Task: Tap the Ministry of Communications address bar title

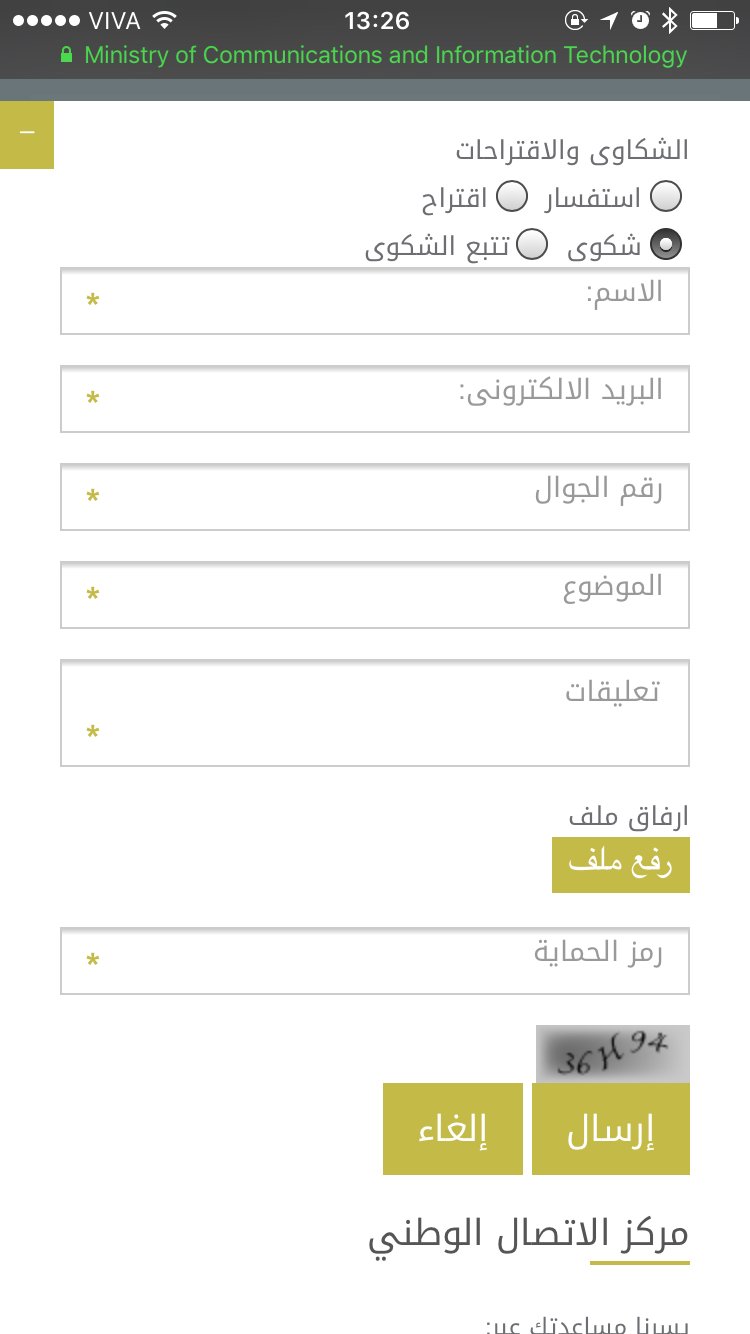Action: click(386, 56)
